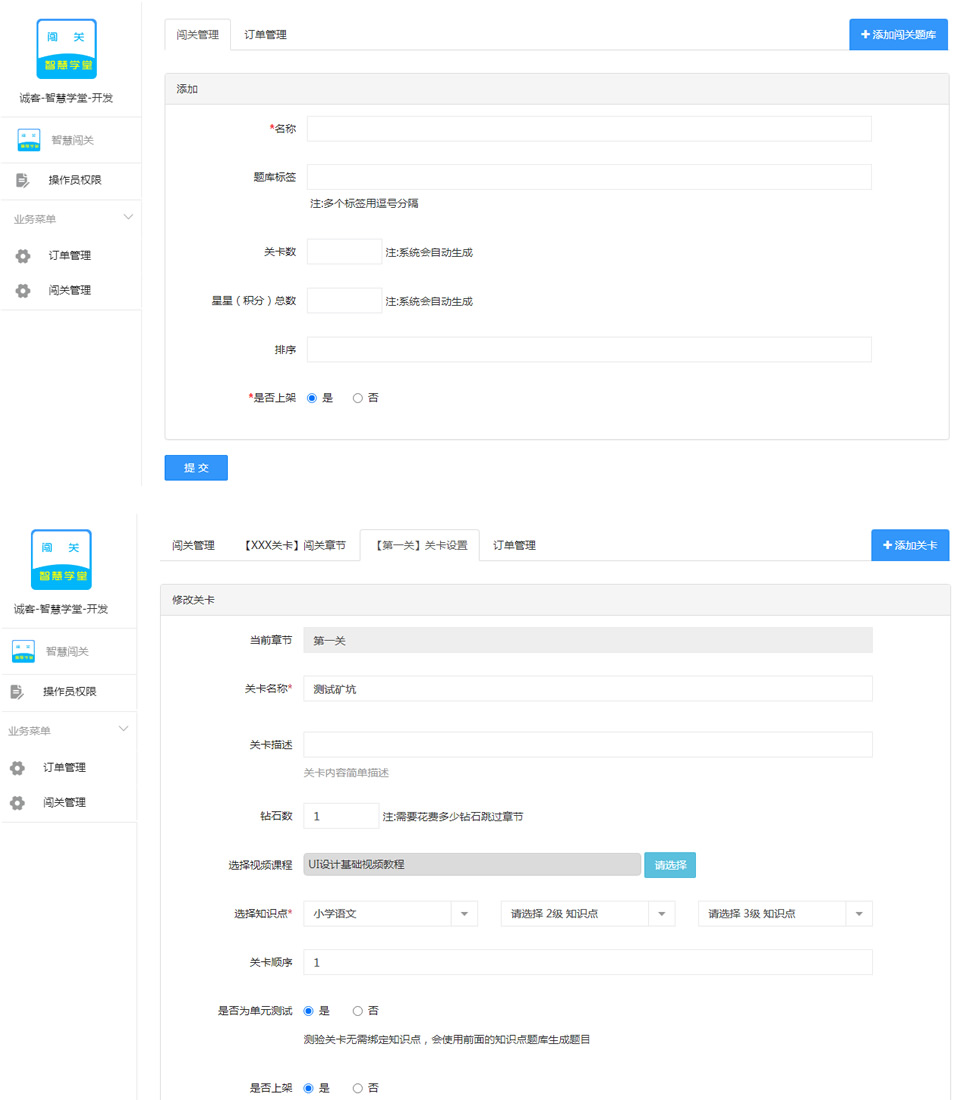This screenshot has height=1100, width=960.
Task: Click gear icon beside 订单管理 in top sidebar
Action: tap(23, 256)
